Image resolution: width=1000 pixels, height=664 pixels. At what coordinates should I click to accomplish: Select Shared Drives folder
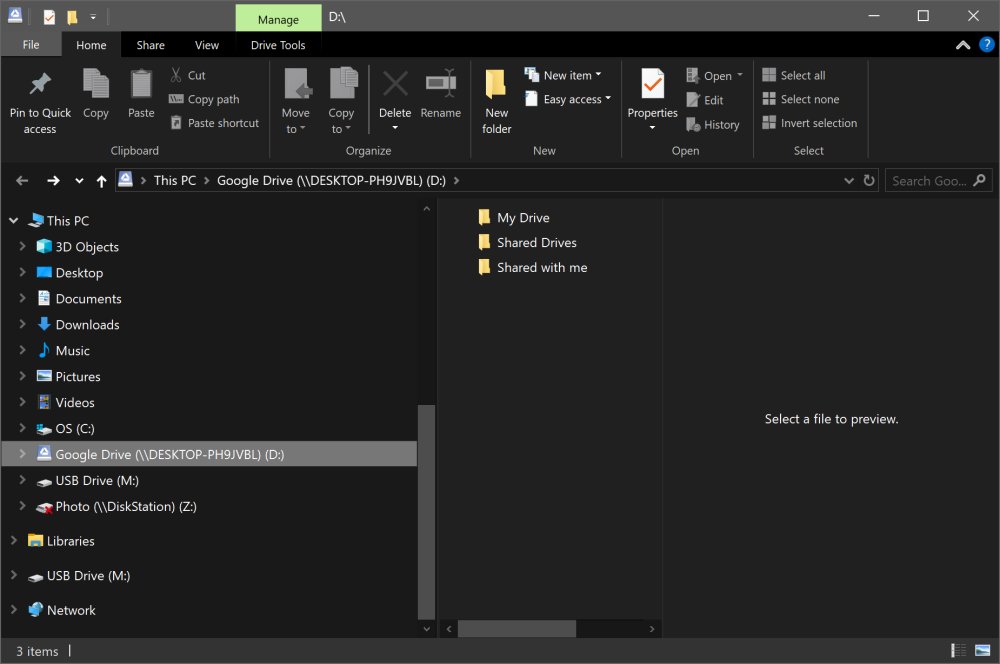[x=527, y=242]
